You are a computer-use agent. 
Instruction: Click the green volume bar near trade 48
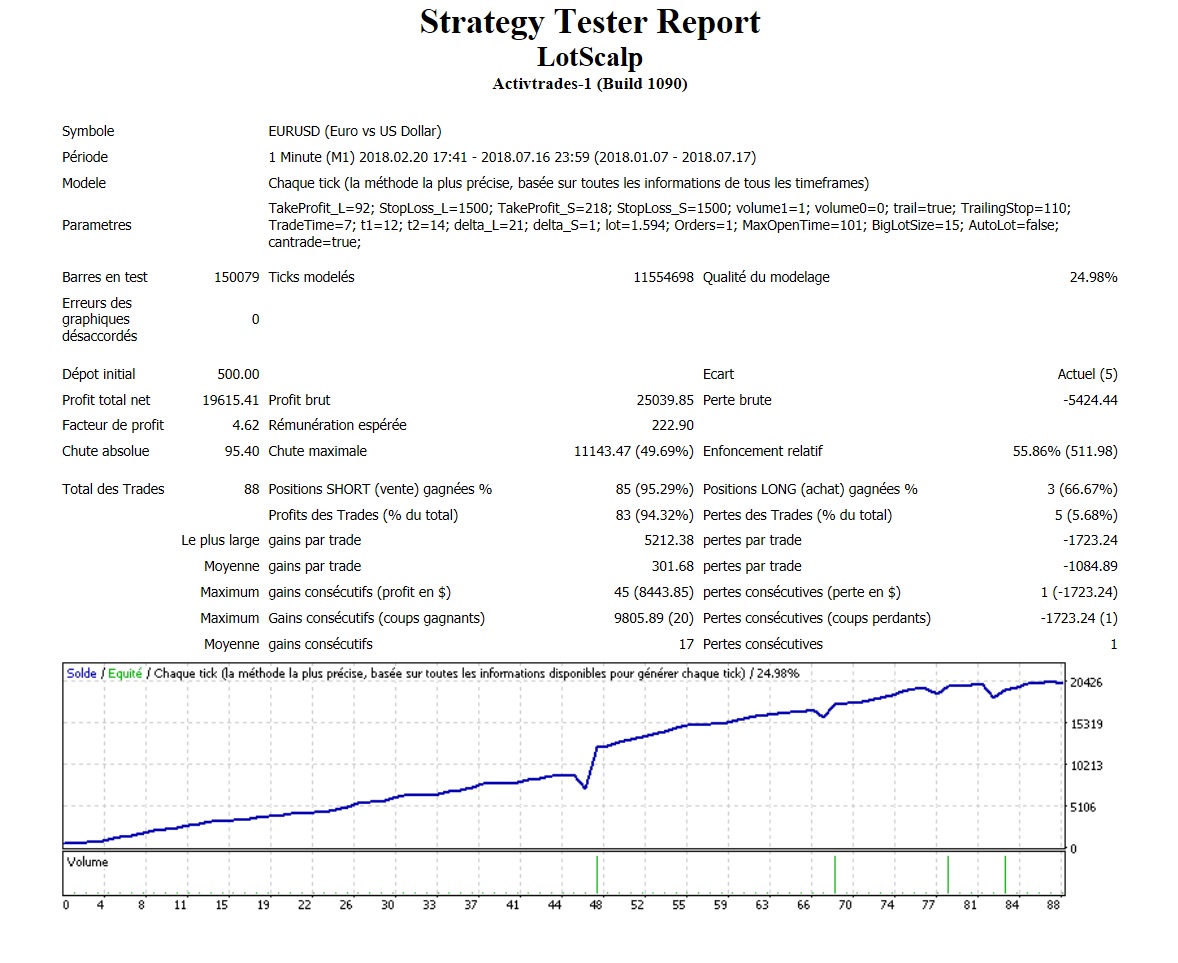click(597, 874)
